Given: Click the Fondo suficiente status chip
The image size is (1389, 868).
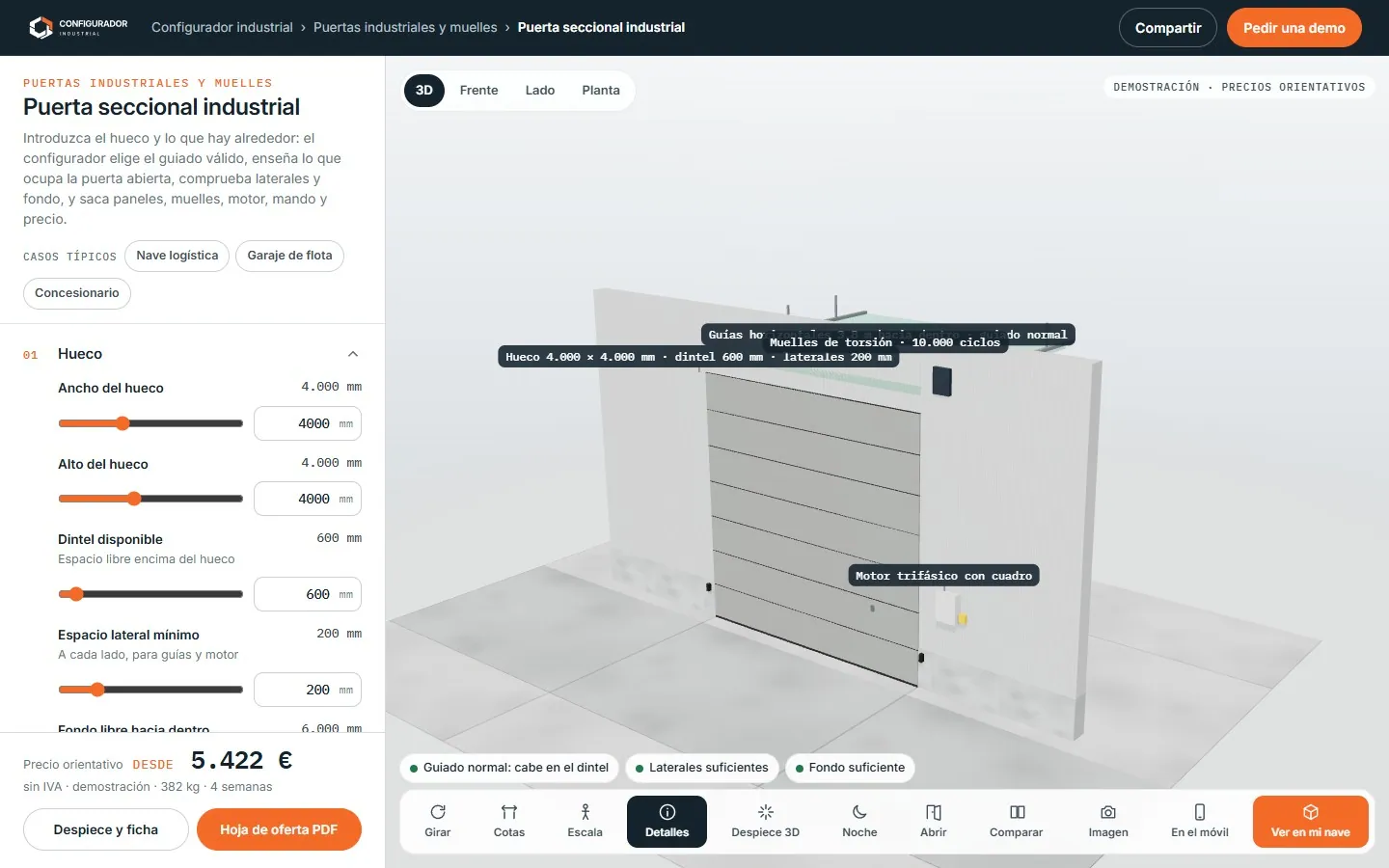Looking at the screenshot, I should pos(850,768).
